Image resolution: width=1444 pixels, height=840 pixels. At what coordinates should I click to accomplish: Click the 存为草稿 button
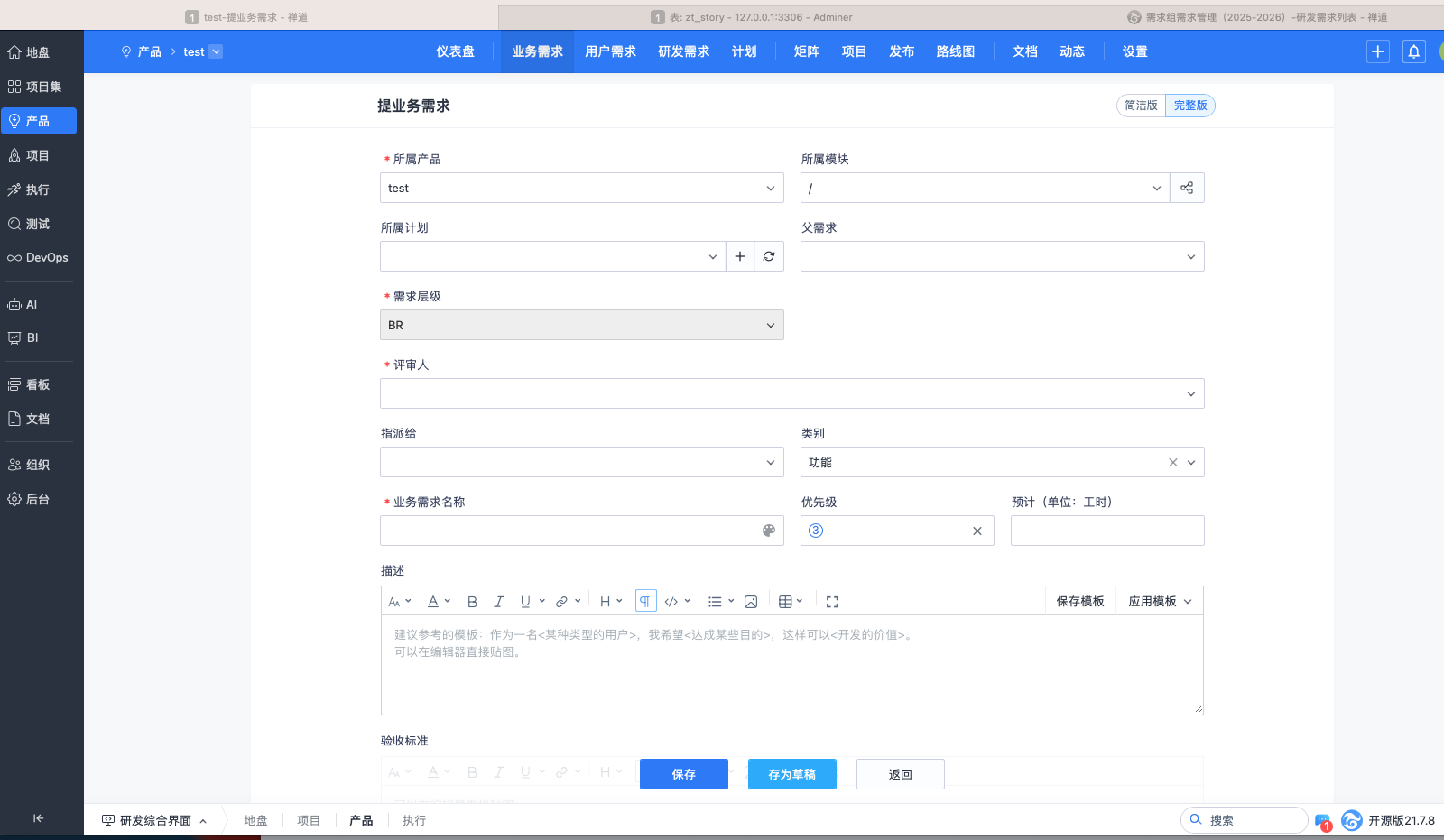[792, 774]
